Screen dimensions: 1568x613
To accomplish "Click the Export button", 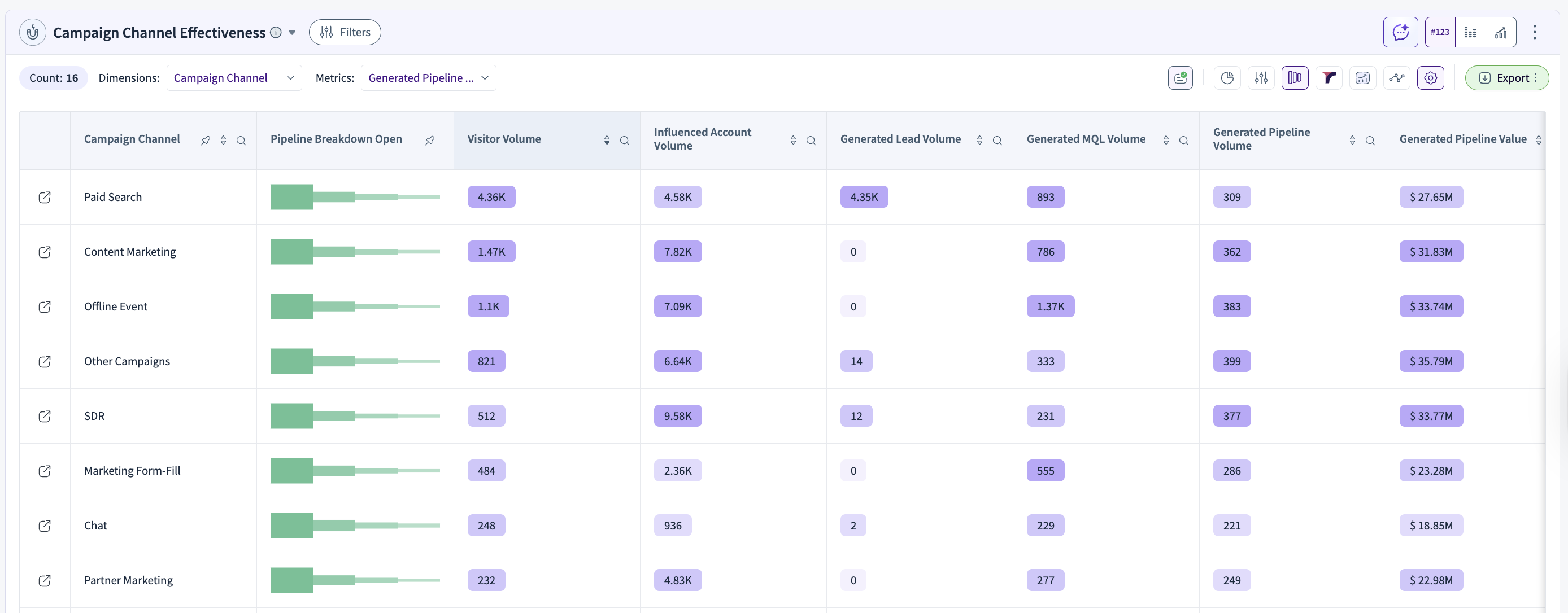I will tap(1506, 78).
